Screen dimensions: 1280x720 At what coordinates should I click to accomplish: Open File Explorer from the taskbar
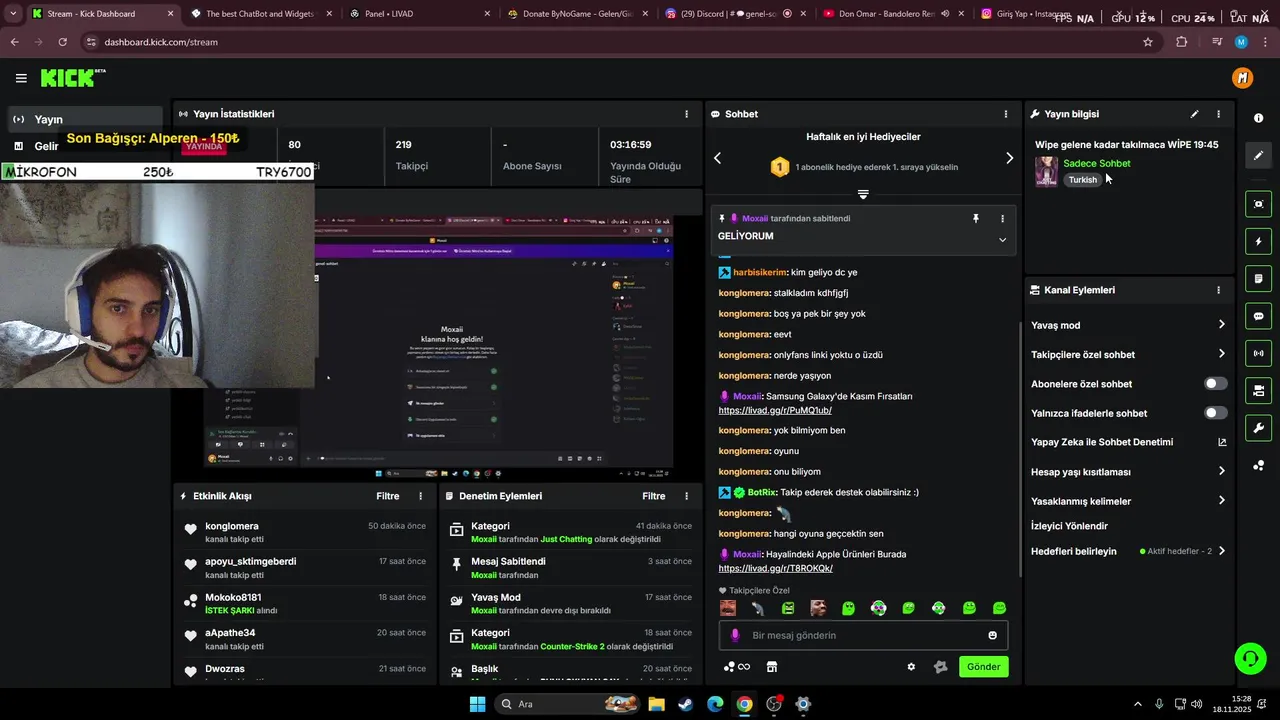point(656,704)
